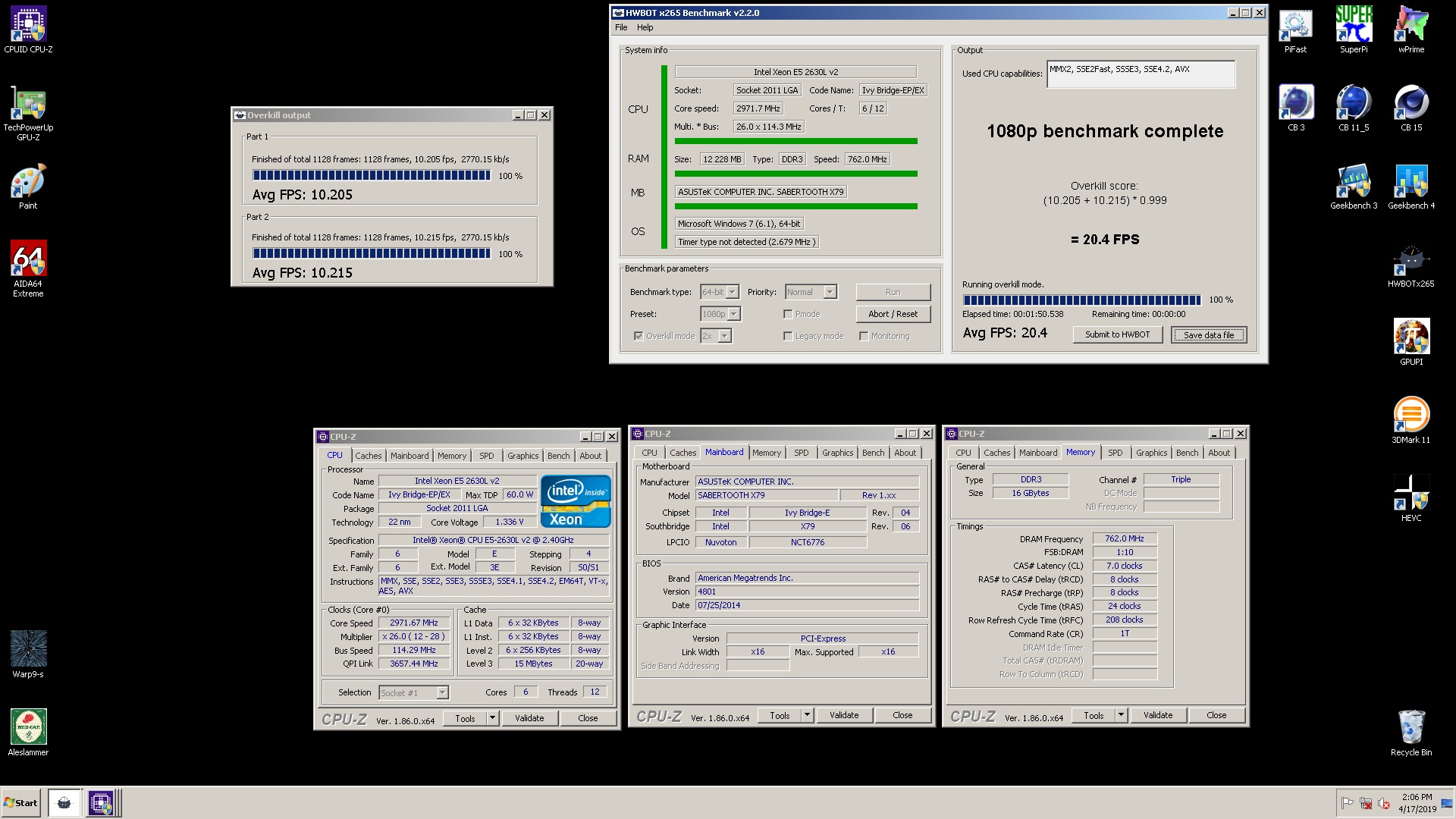Open About tab in Mainboard CPU-Z window

click(905, 453)
